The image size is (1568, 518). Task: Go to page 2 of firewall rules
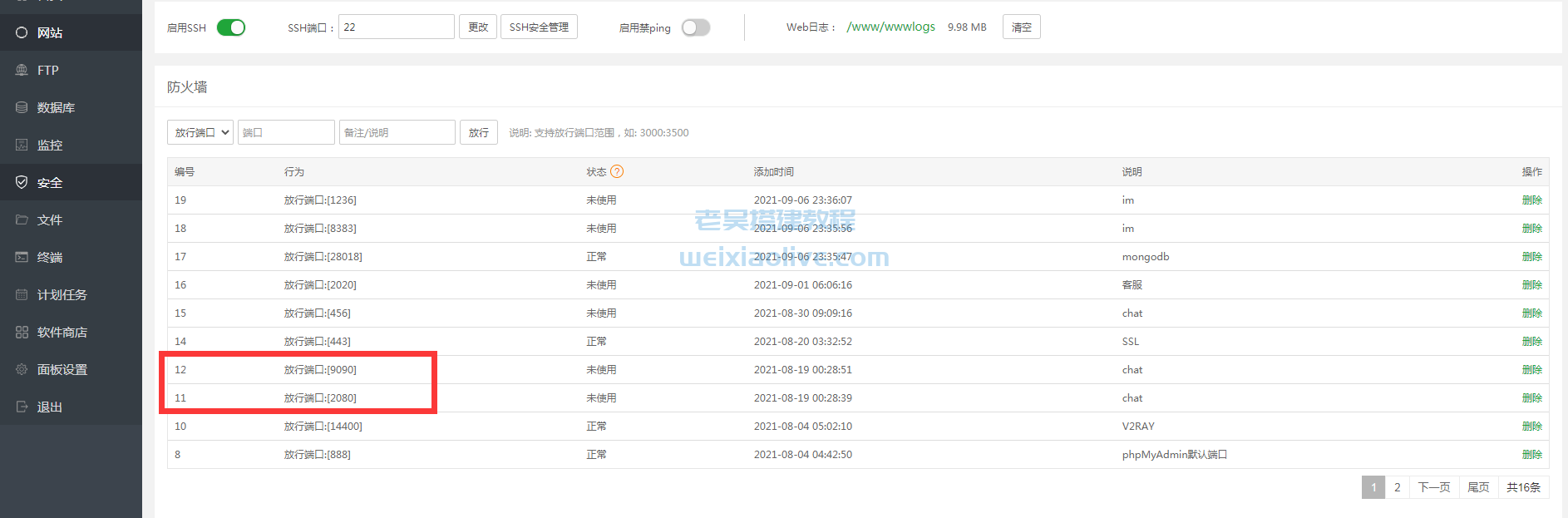(1398, 487)
